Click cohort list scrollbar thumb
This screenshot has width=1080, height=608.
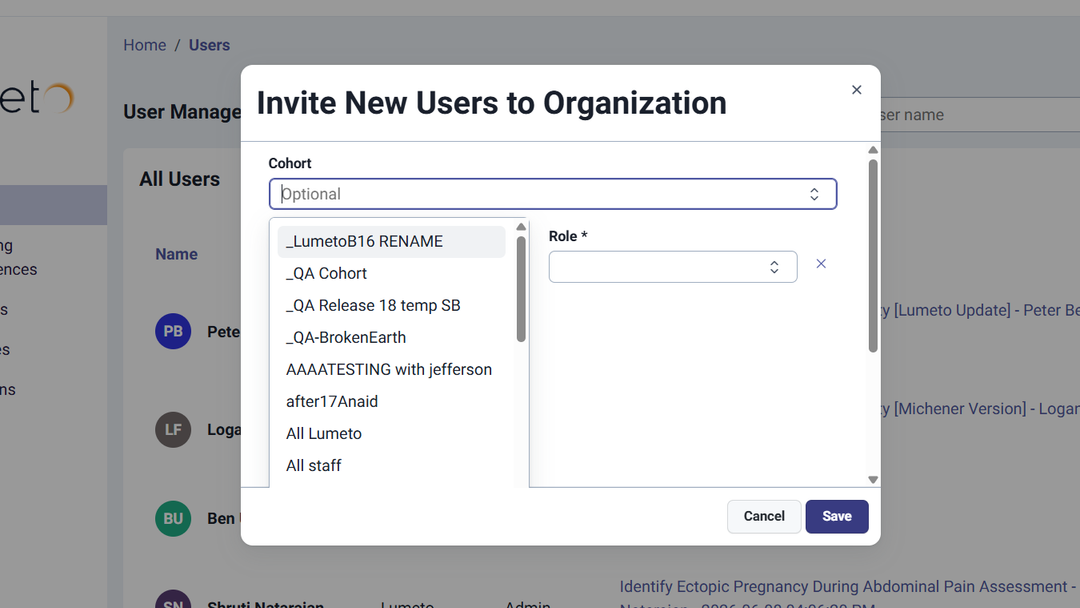pos(521,289)
